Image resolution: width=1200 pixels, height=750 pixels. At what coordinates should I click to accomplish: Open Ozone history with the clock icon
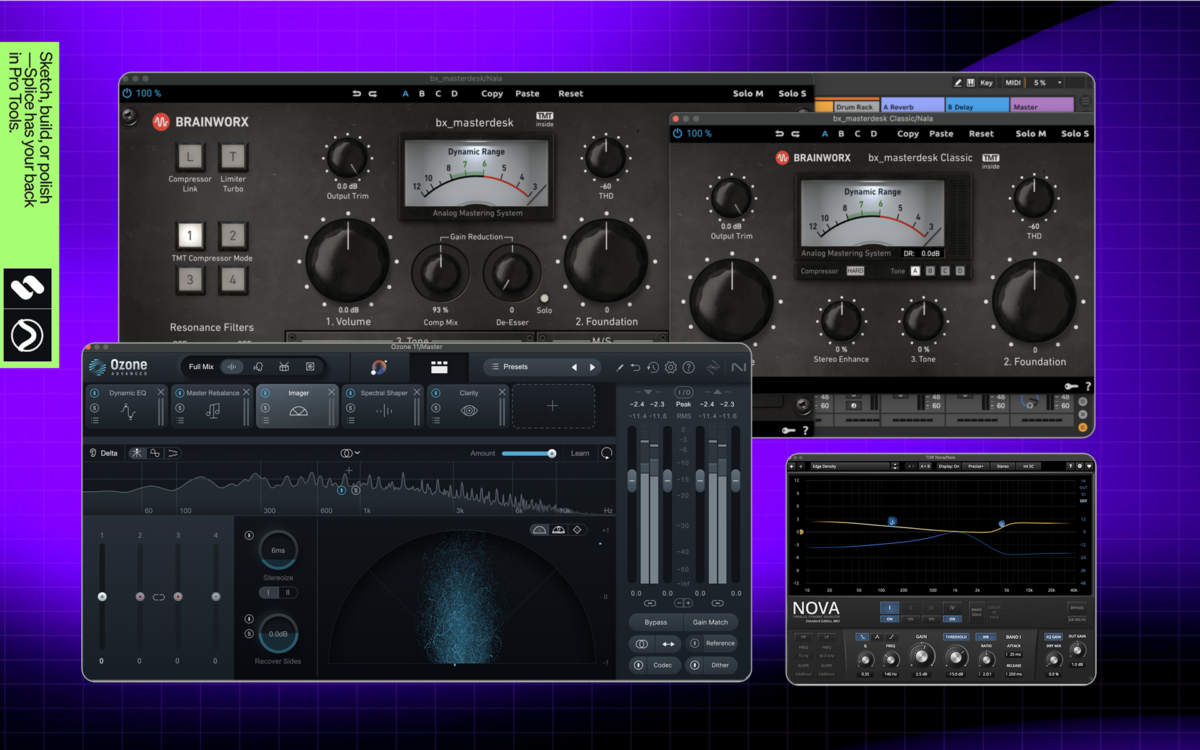(x=653, y=367)
